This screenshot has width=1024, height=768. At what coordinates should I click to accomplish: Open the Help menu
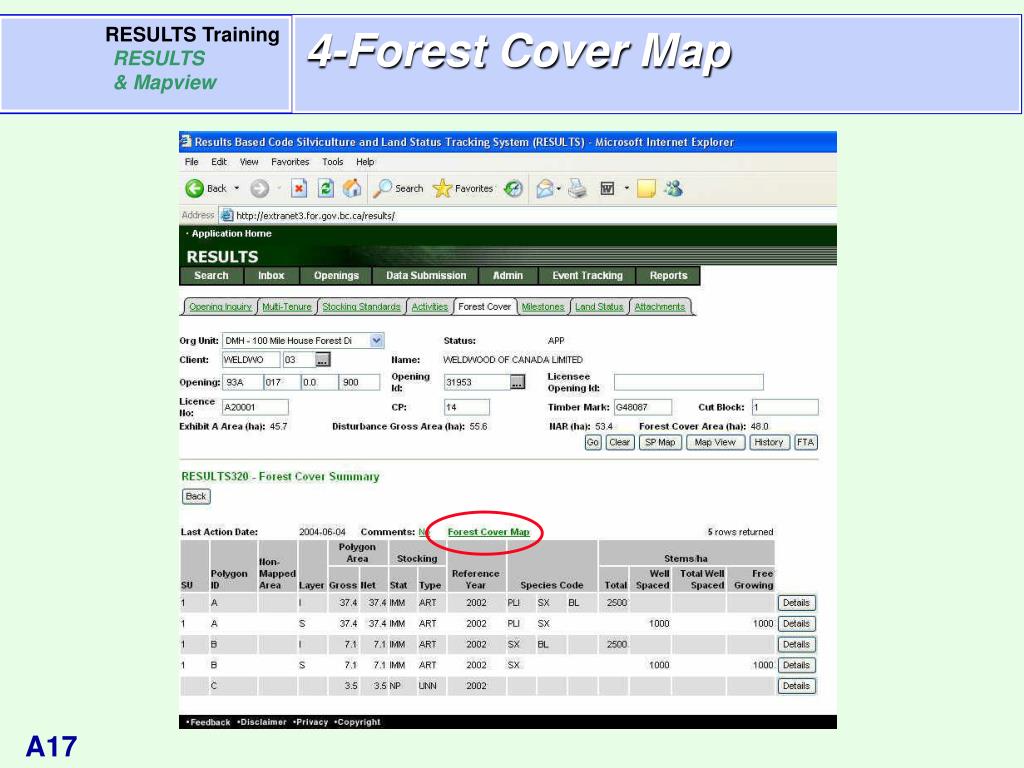tap(365, 162)
